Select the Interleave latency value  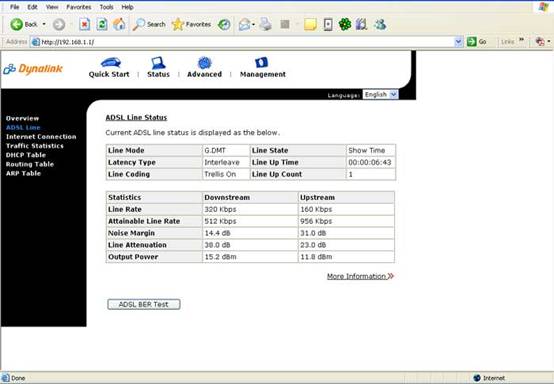222,163
